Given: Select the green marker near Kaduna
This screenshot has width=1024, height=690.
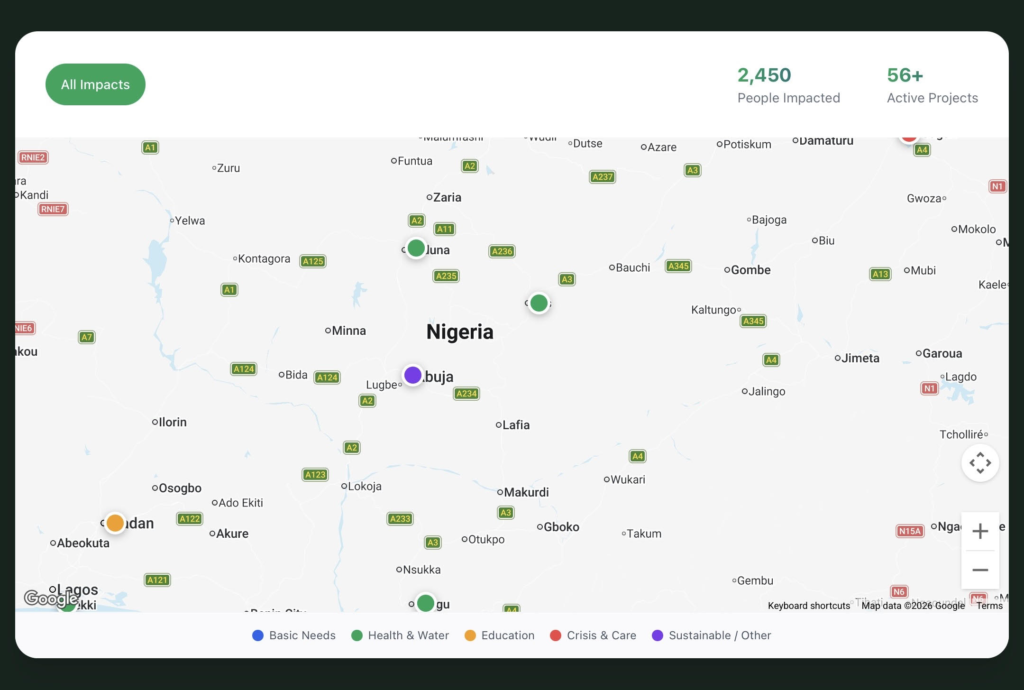Looking at the screenshot, I should click(416, 248).
